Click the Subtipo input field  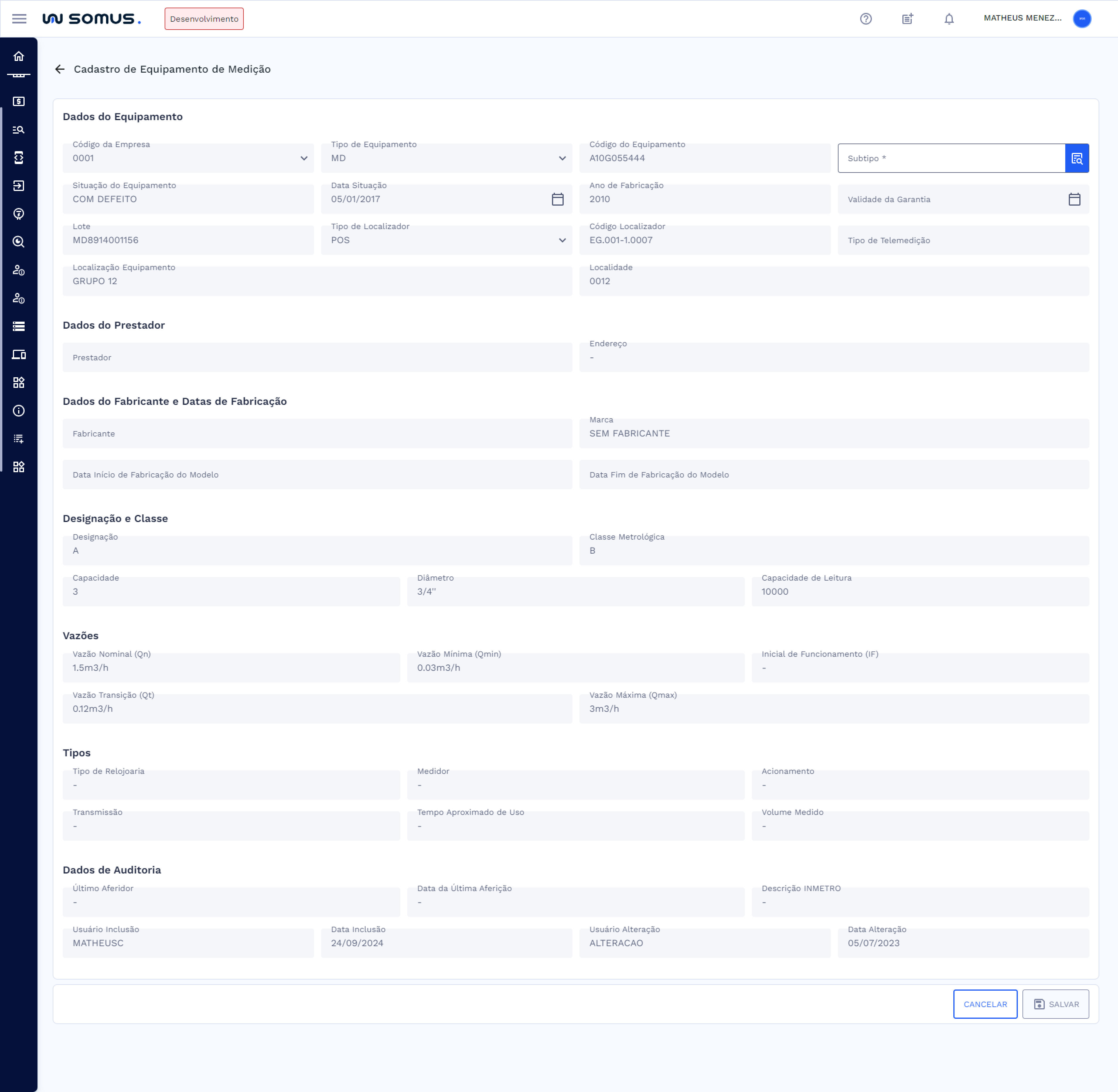[950, 158]
